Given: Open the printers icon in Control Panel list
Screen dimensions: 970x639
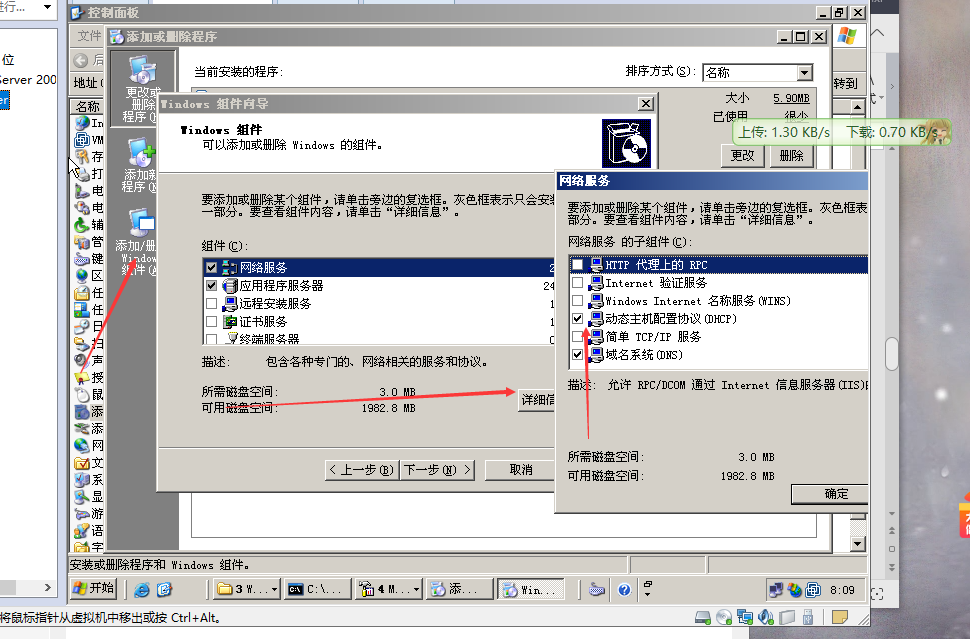Looking at the screenshot, I should [82, 174].
